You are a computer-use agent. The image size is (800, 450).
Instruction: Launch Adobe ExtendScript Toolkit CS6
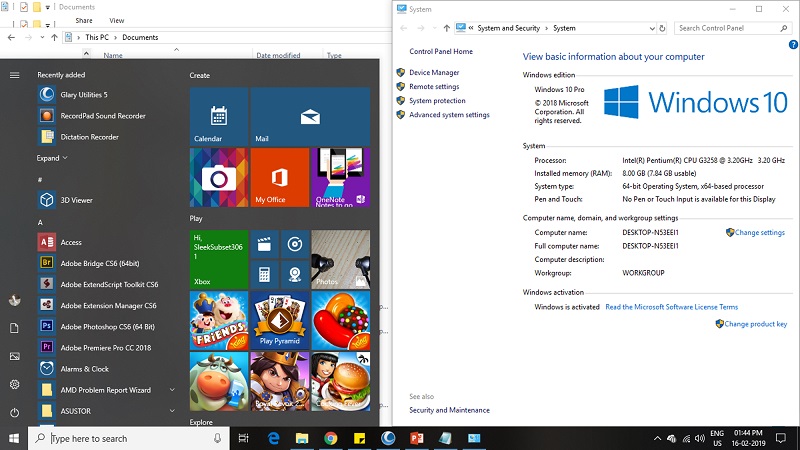click(110, 284)
